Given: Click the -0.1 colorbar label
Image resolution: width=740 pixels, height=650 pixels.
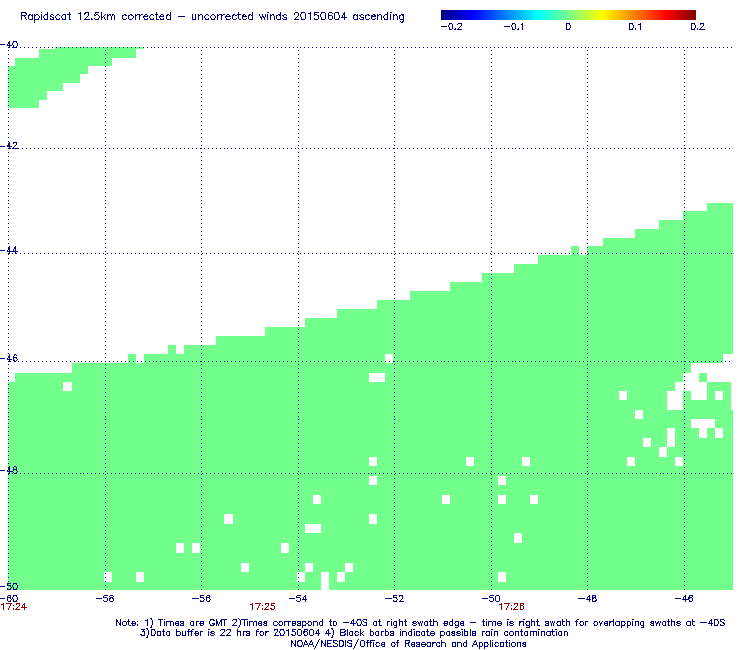Looking at the screenshot, I should pyautogui.click(x=513, y=27).
